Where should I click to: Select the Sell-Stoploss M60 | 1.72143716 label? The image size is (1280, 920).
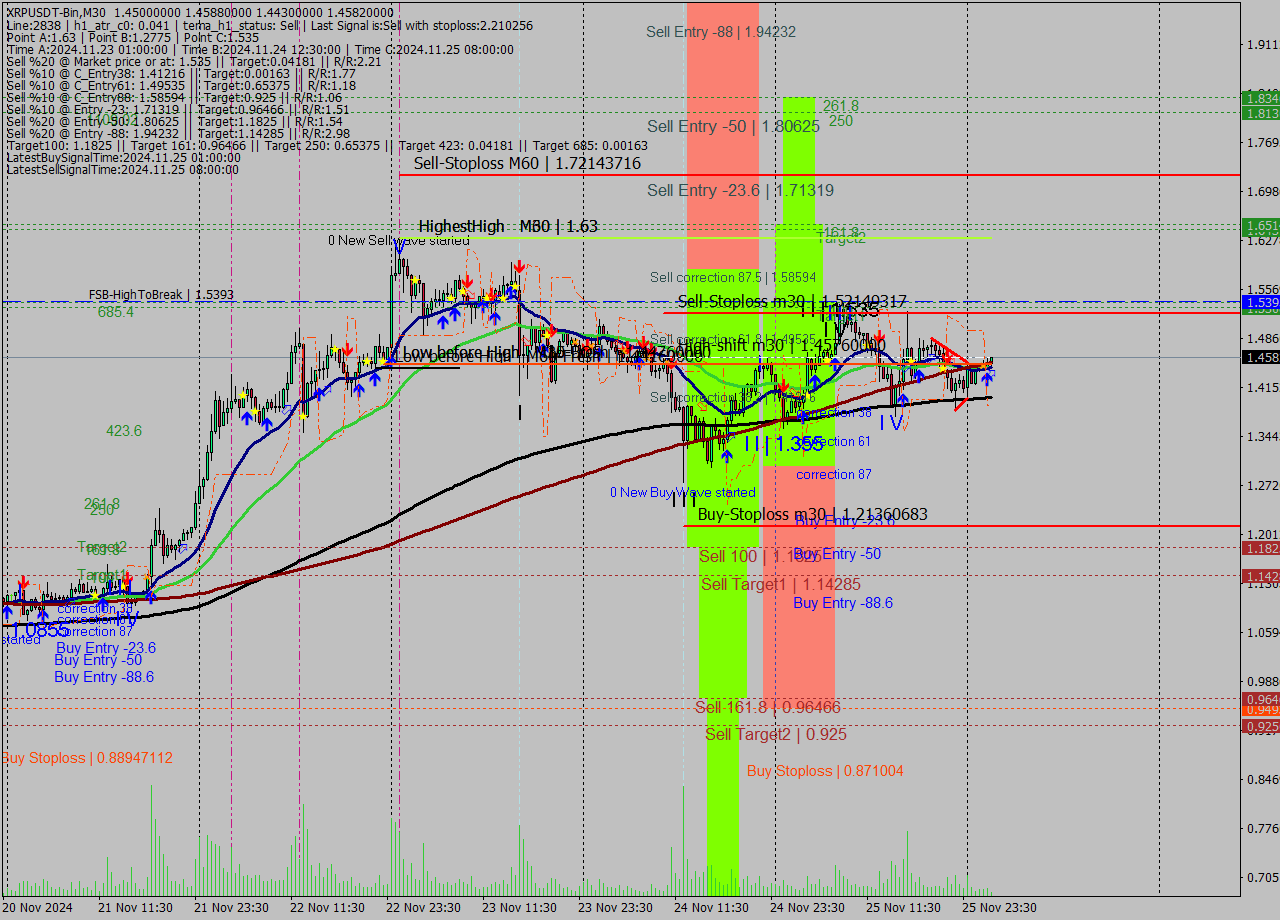pyautogui.click(x=527, y=163)
